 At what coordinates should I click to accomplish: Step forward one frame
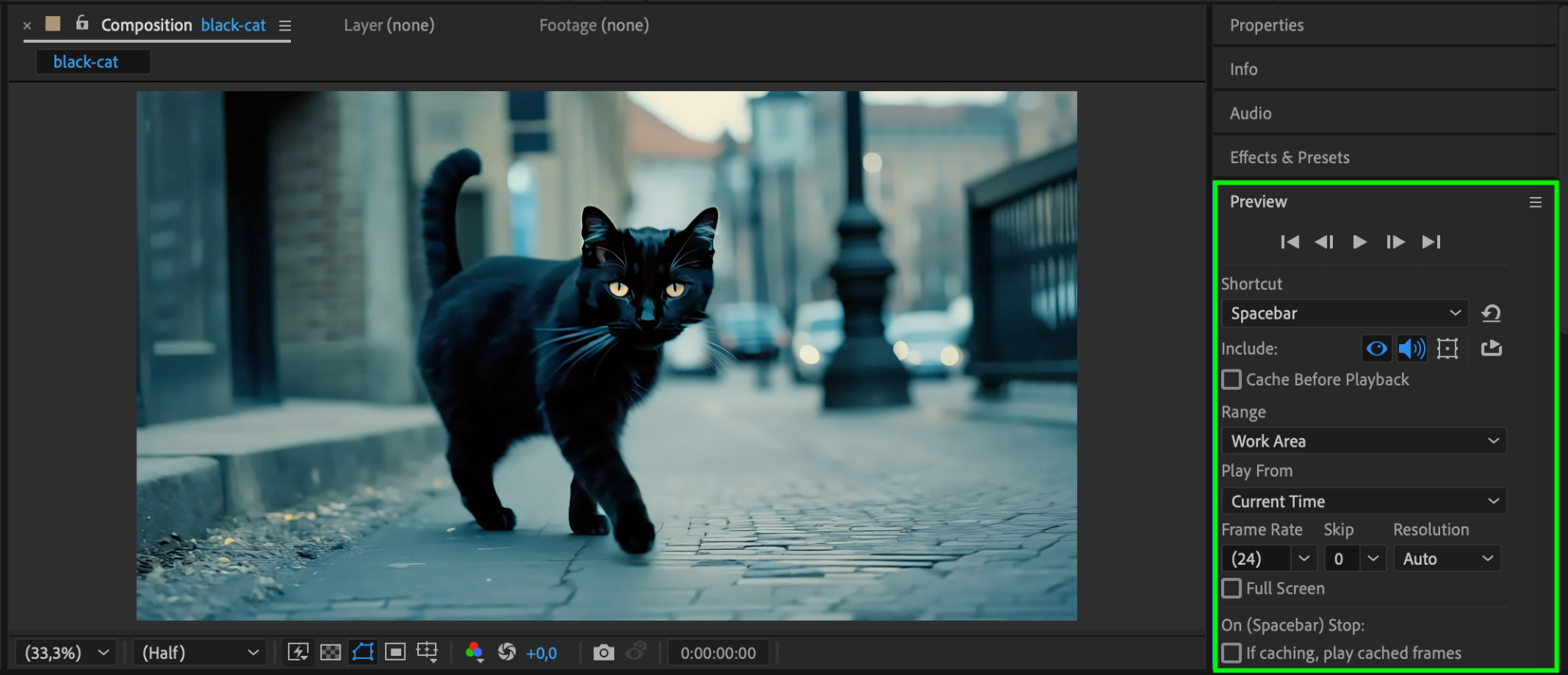tap(1396, 242)
